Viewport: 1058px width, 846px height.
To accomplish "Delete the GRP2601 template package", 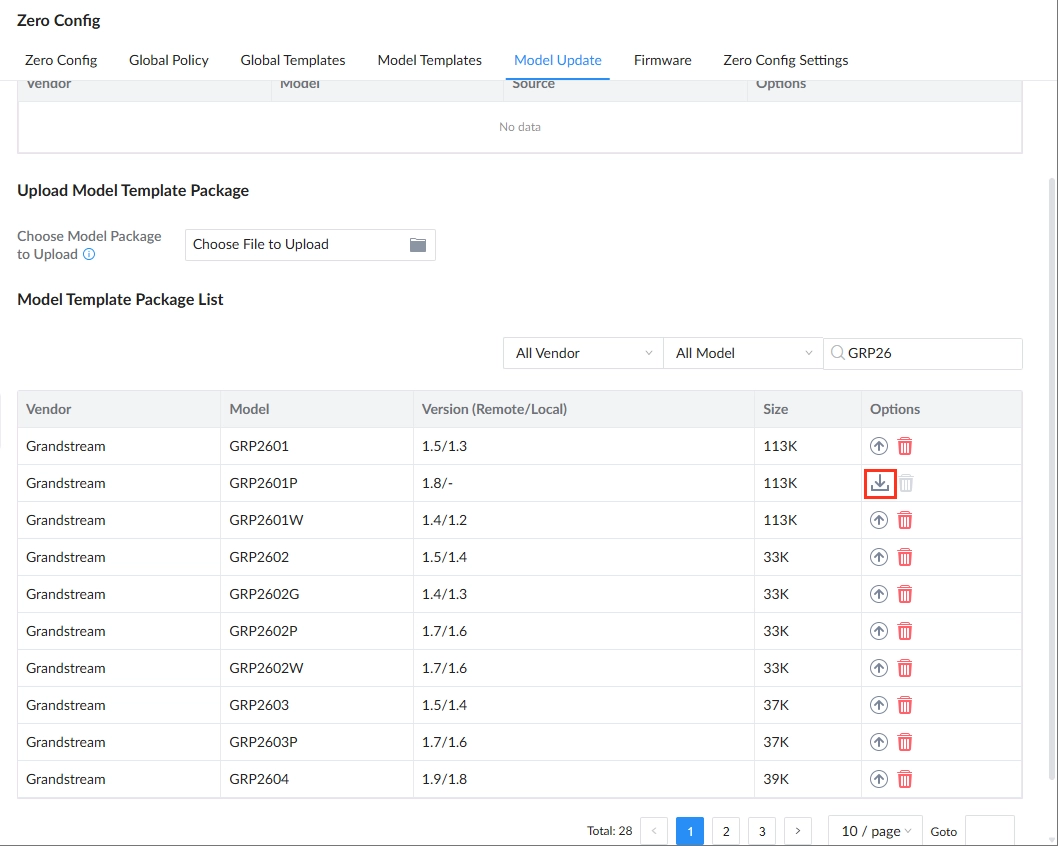I will (x=905, y=446).
